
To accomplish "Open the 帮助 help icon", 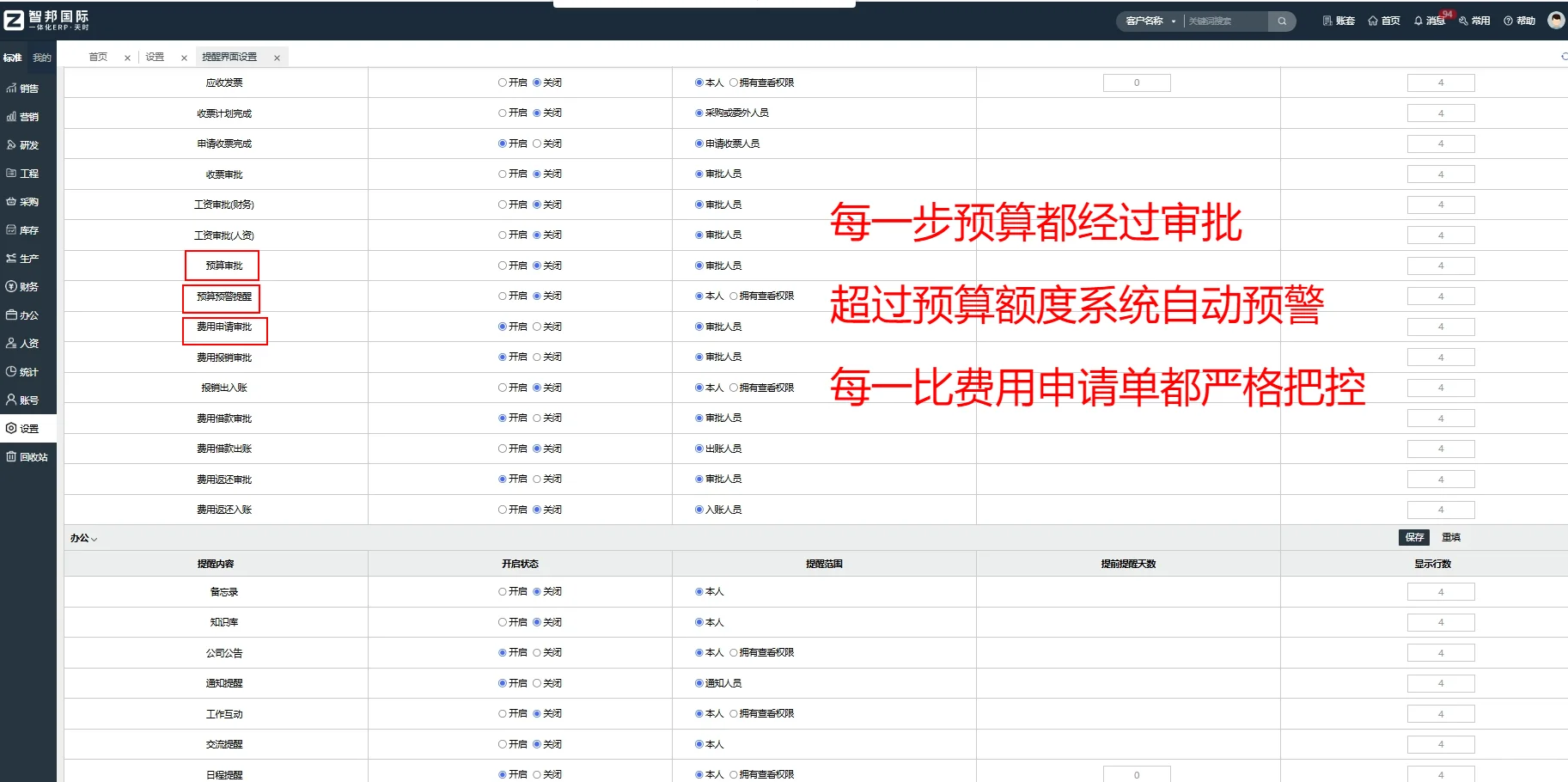I will click(x=1509, y=21).
